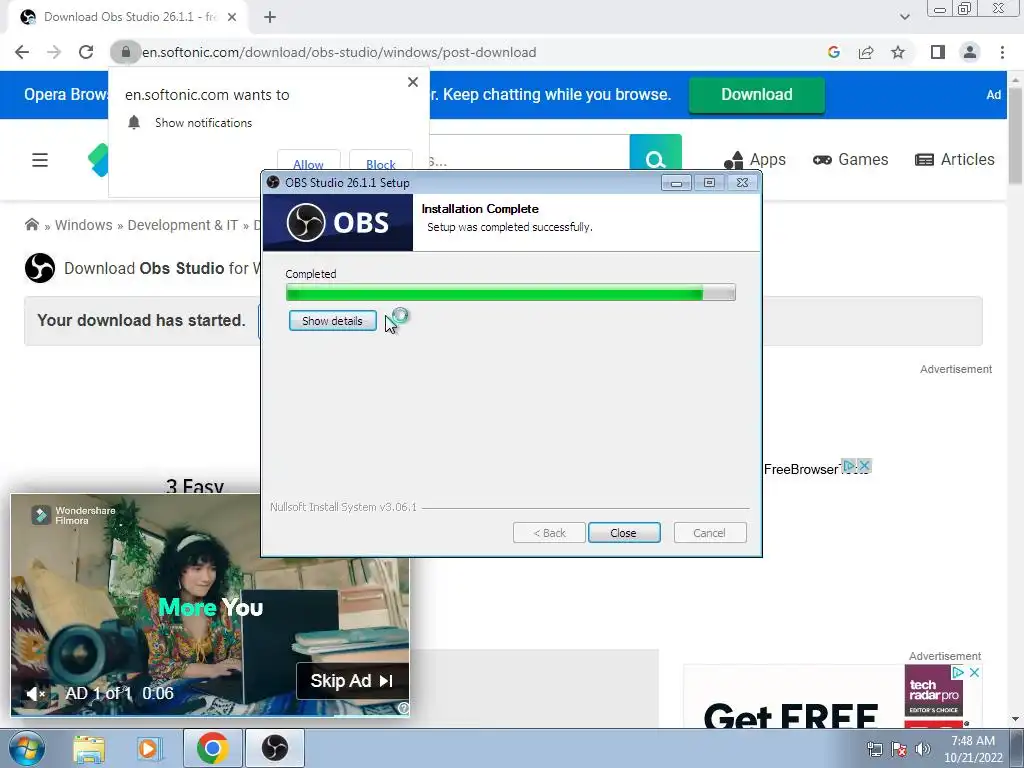Click the browser forward arrow
The height and width of the screenshot is (768, 1024).
54,52
